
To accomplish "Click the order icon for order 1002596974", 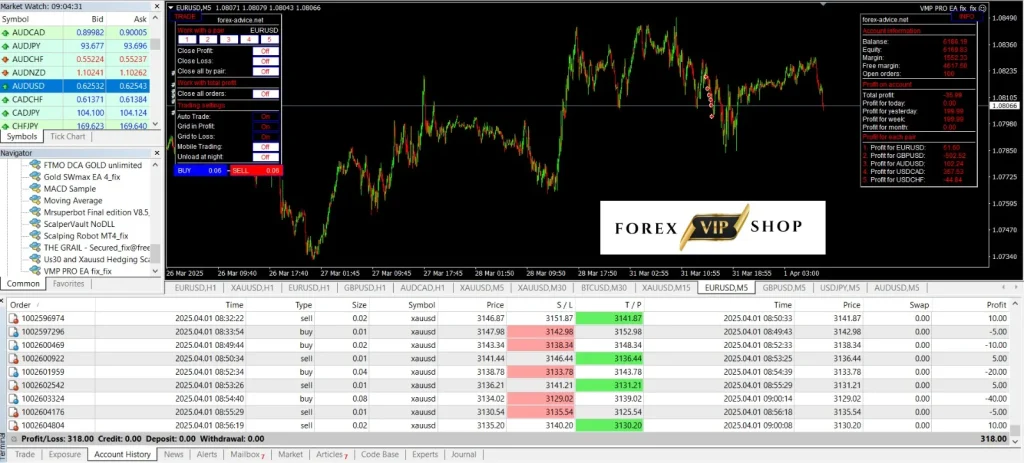I will pyautogui.click(x=13, y=318).
